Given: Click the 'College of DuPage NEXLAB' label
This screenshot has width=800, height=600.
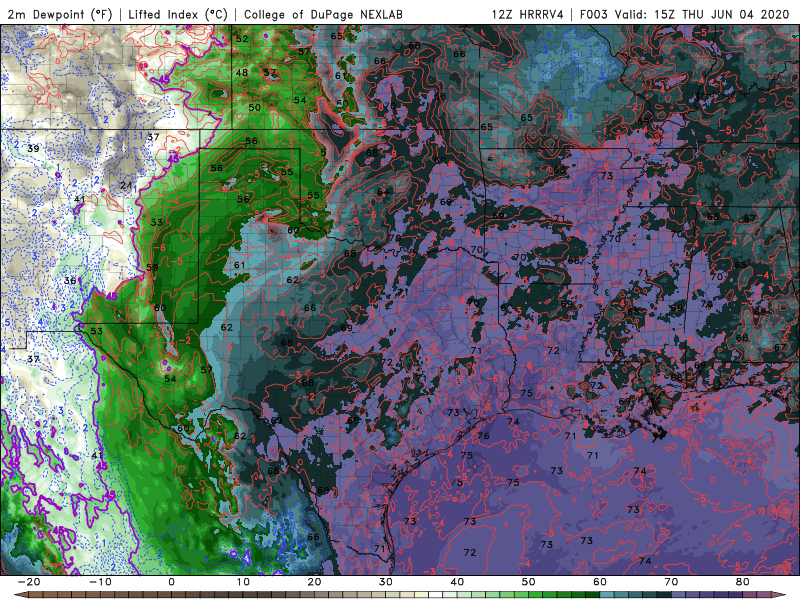Looking at the screenshot, I should coord(323,14).
